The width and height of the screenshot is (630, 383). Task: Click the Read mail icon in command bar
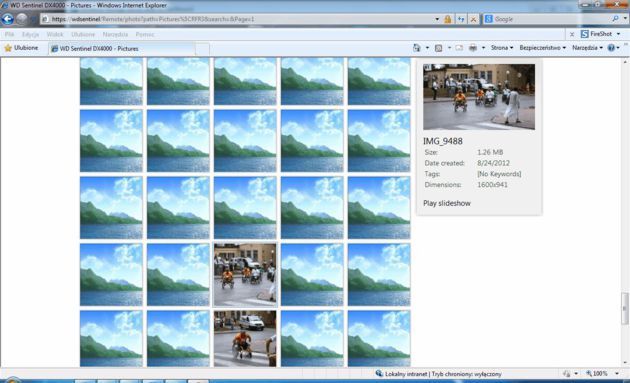[x=459, y=48]
